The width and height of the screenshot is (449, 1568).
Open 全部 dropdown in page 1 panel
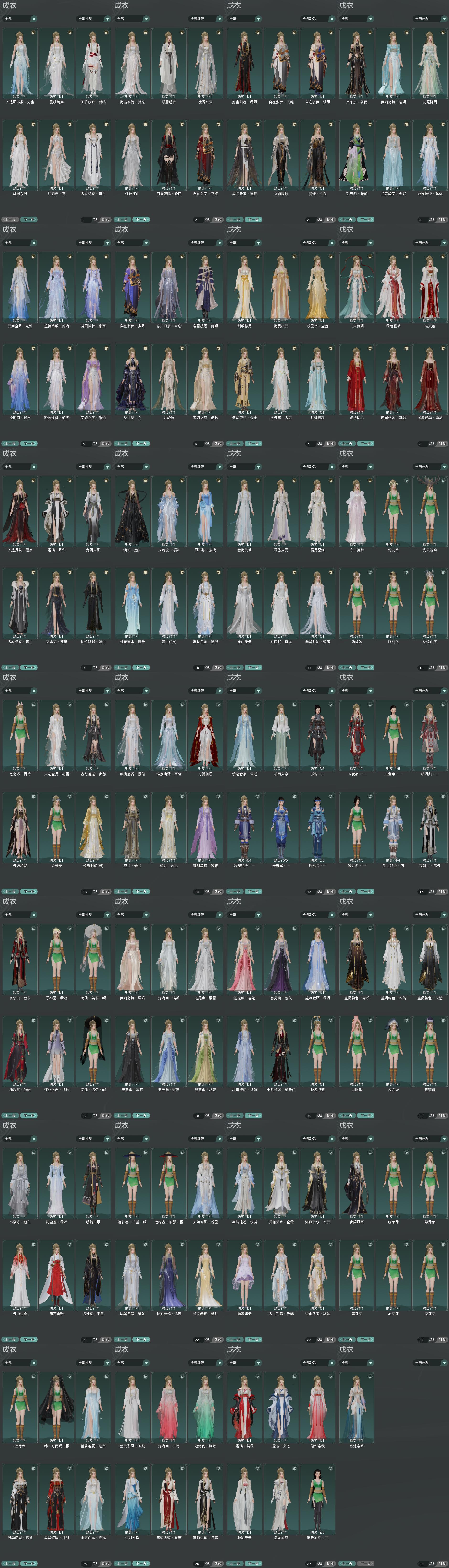click(x=20, y=19)
